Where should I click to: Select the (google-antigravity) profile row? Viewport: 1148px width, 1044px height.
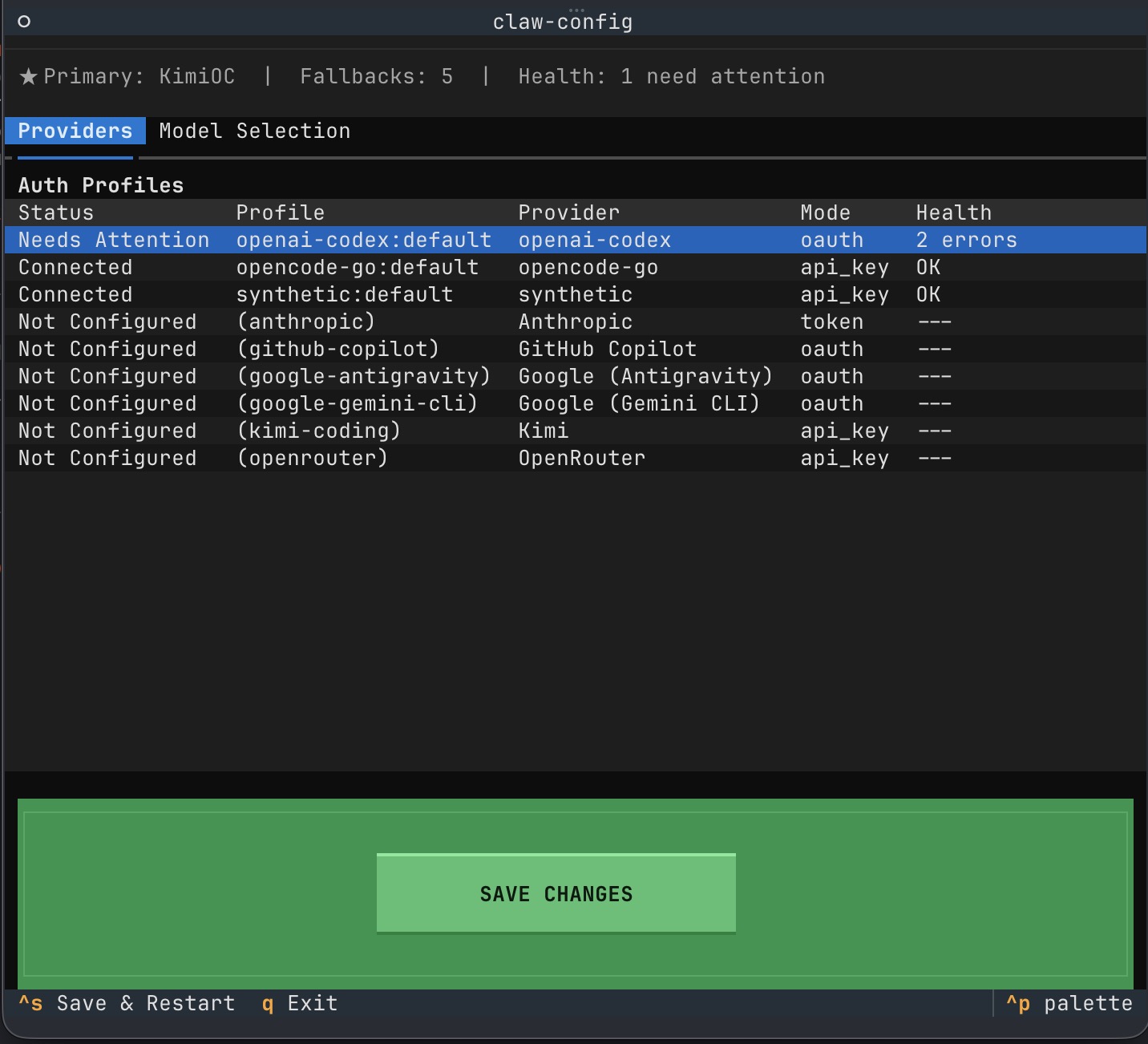coord(363,376)
